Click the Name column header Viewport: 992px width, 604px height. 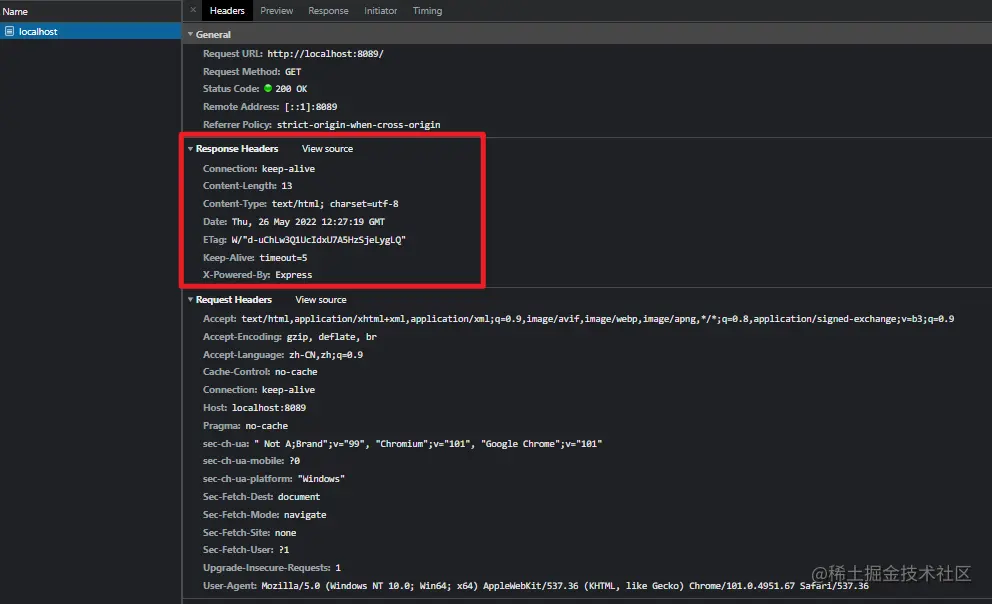[x=90, y=11]
